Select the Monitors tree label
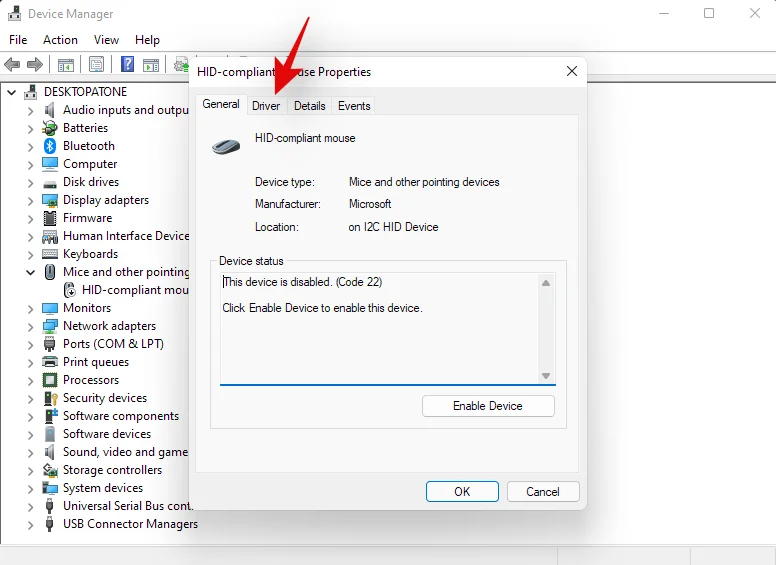 87,308
